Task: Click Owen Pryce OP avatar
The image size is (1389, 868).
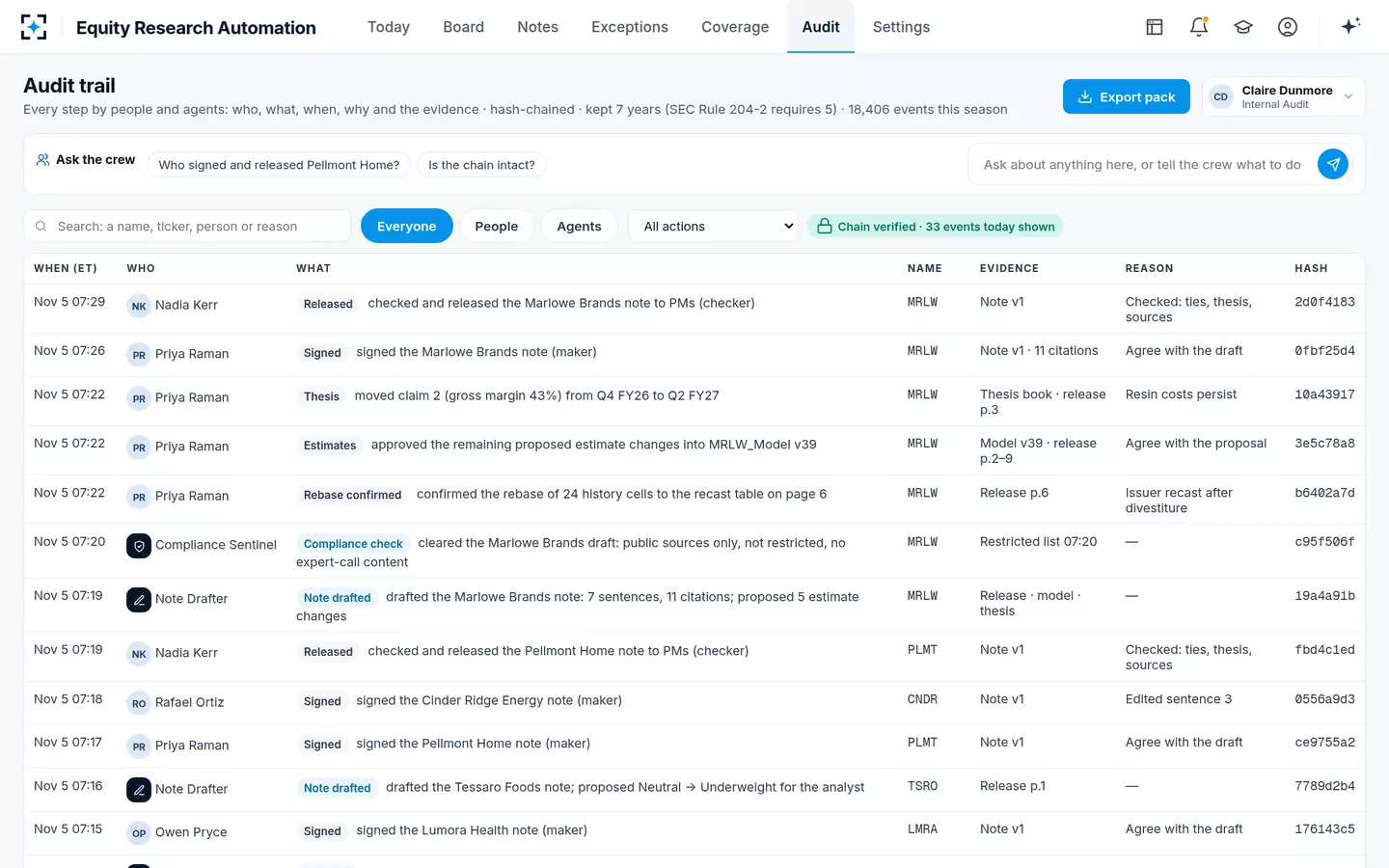Action: coord(139,833)
